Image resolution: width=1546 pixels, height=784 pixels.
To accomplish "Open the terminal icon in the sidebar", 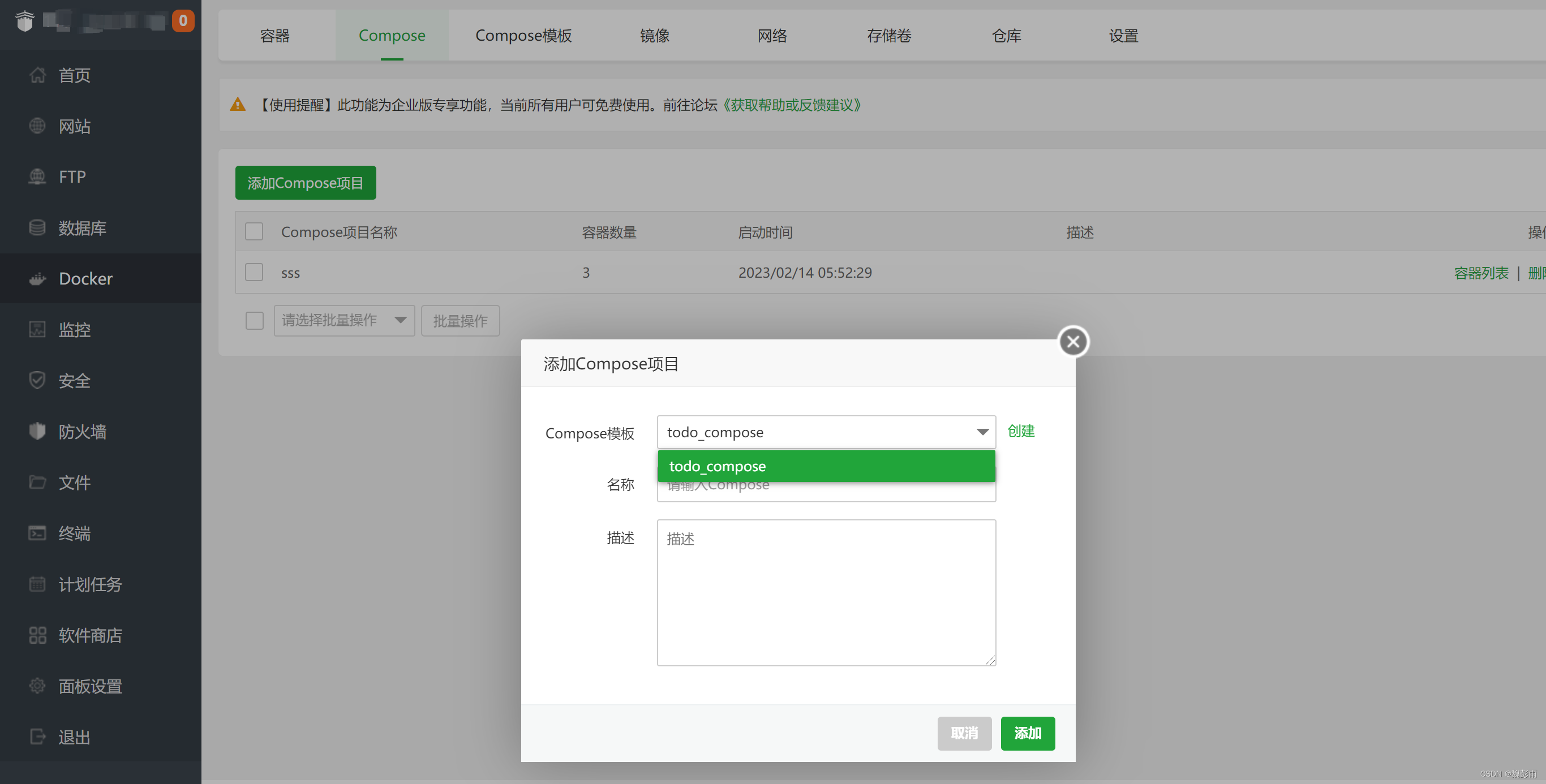I will click(37, 533).
